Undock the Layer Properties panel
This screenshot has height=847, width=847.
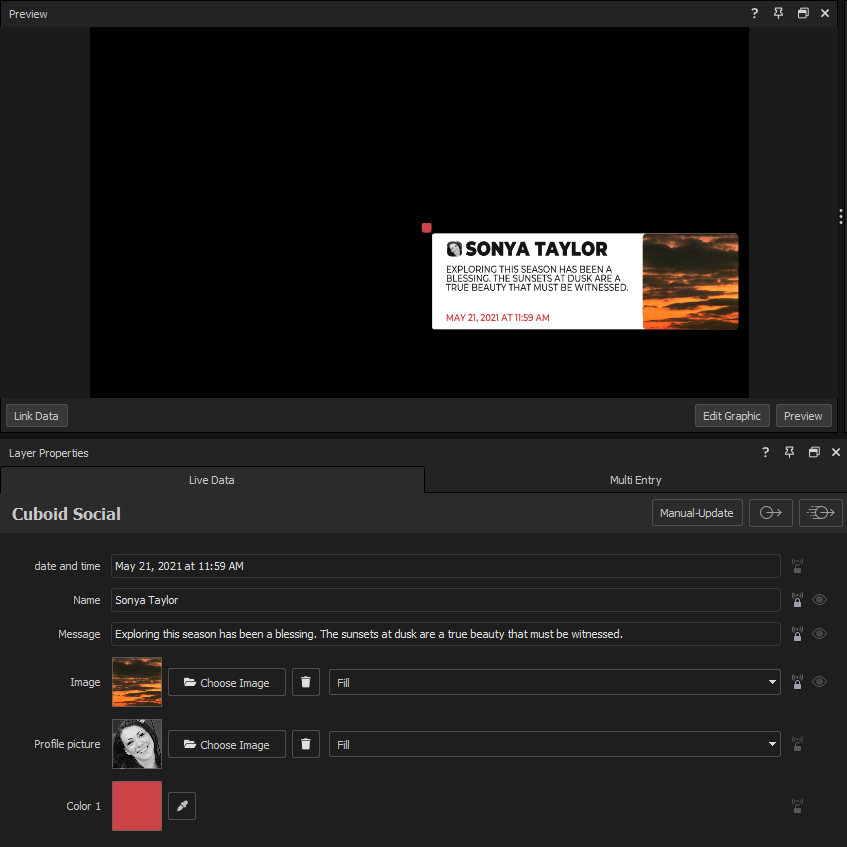814,452
